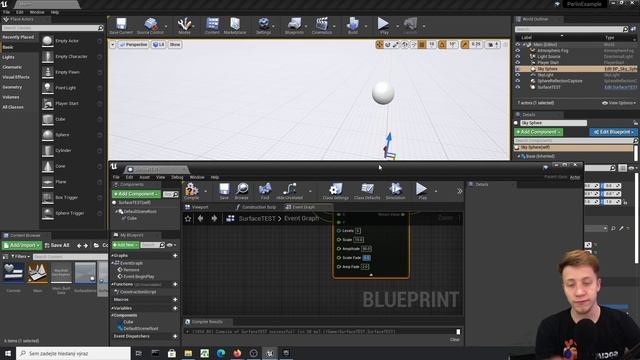The image size is (640, 360).
Task: Collapse Variables section in My Blueprint
Action: tap(112, 308)
